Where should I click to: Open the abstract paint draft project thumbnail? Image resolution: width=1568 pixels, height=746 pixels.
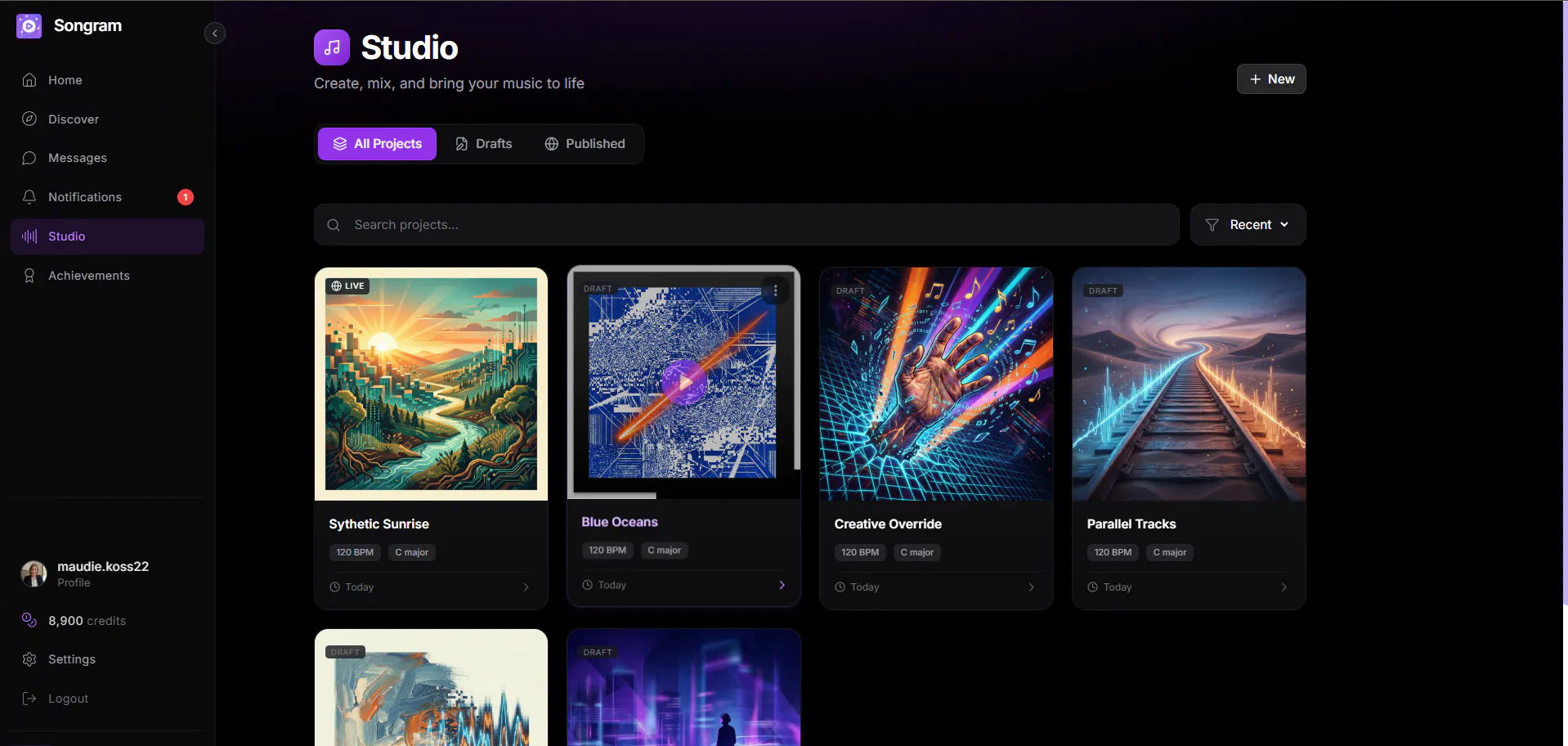coord(431,687)
